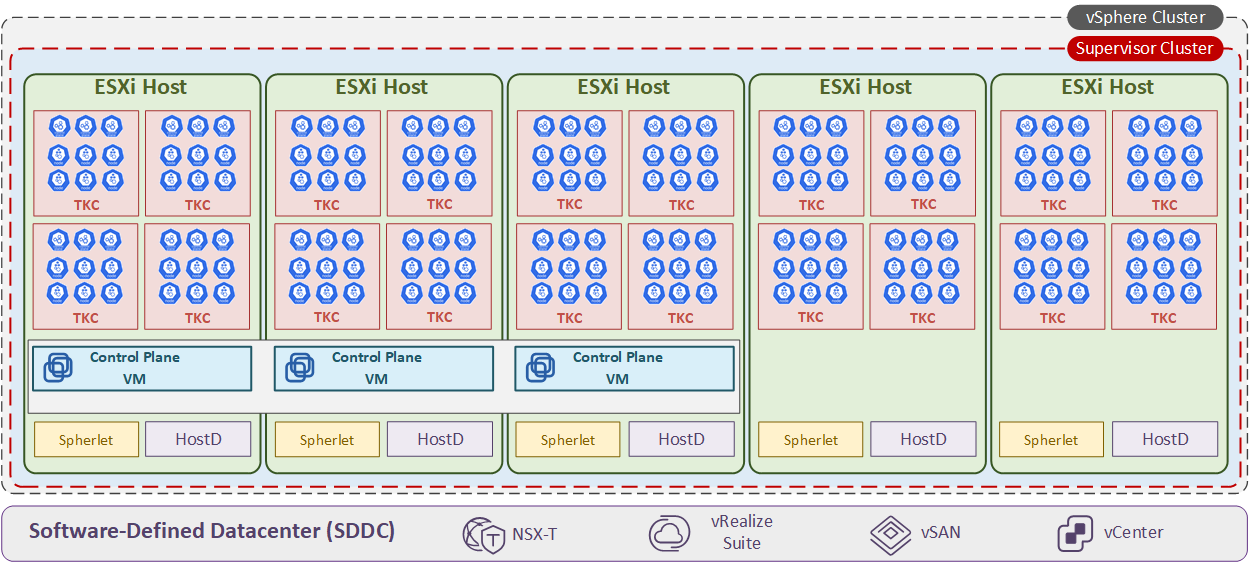Select HostD box in the fourth host
Screen dimensions: 1249x564
pyautogui.click(x=923, y=439)
